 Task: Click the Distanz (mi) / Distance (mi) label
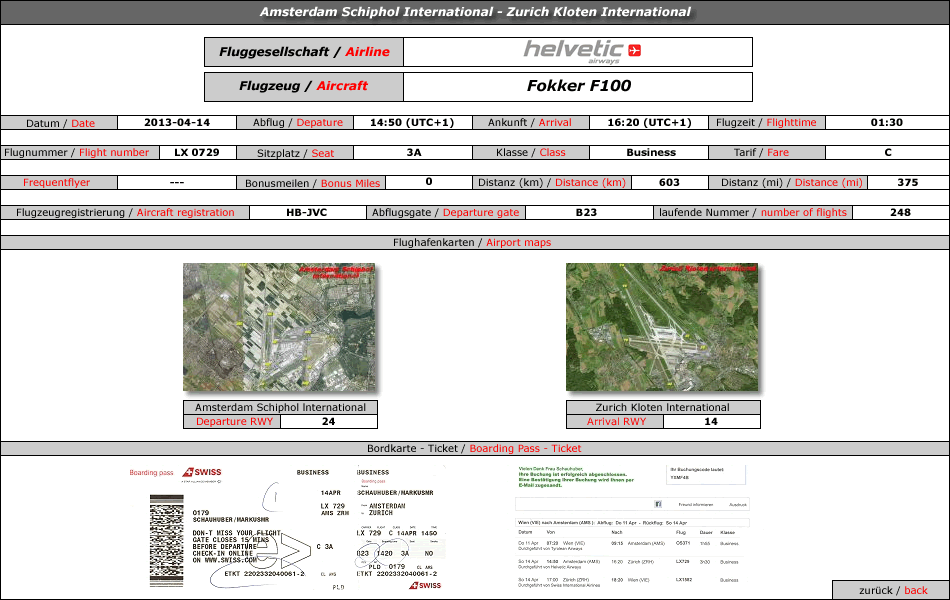click(792, 182)
